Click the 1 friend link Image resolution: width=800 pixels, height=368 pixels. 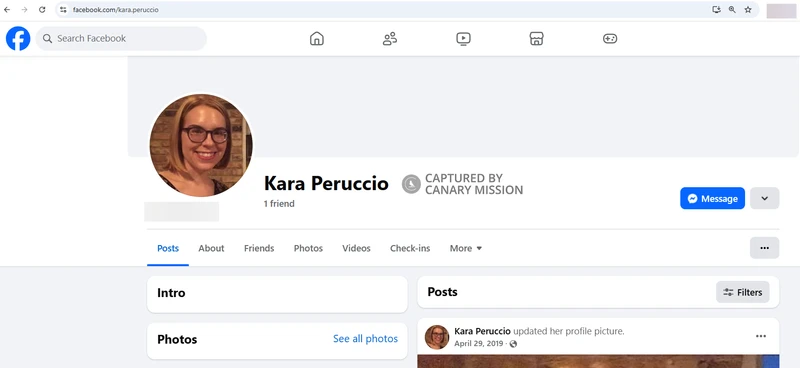tap(279, 204)
